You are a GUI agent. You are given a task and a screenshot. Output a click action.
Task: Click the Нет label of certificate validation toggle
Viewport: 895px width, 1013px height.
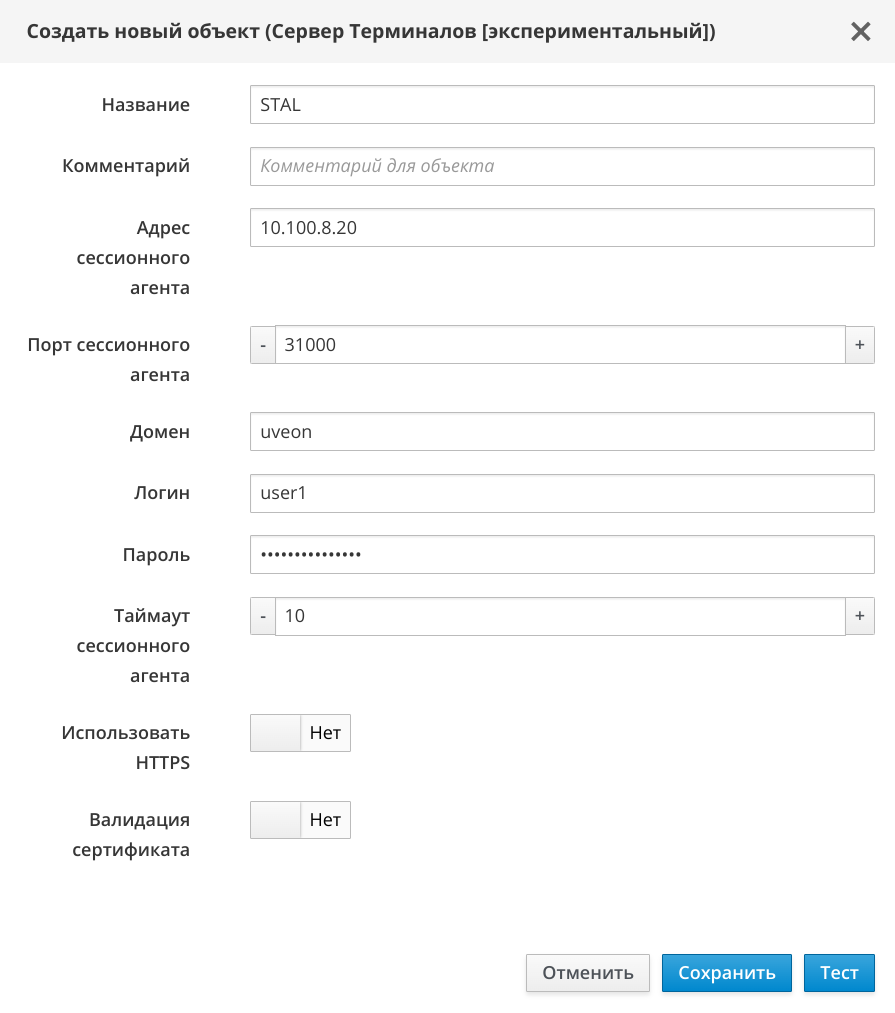326,821
